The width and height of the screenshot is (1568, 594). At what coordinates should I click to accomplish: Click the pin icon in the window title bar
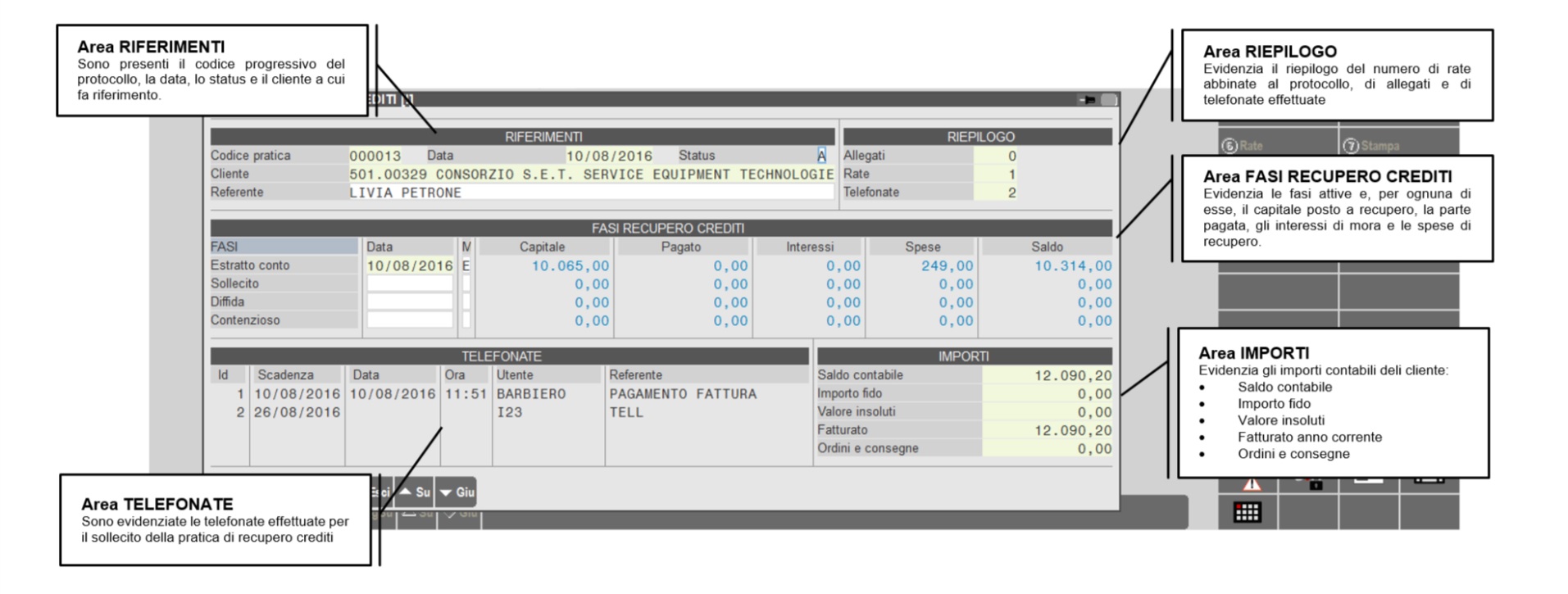click(1088, 100)
